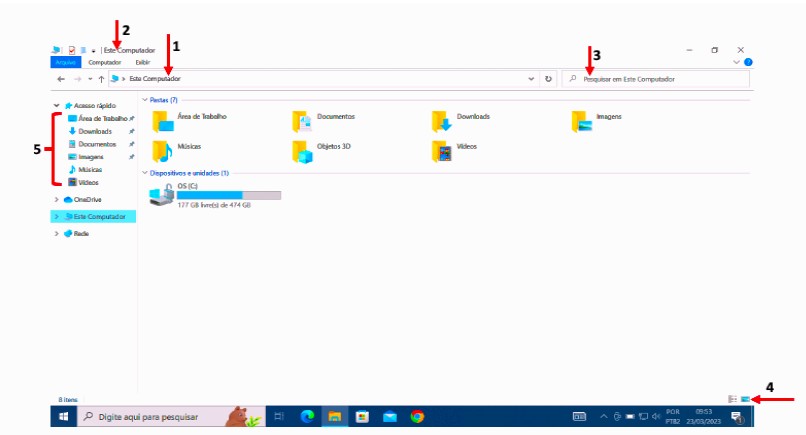This screenshot has height=435, width=806.
Task: Open the Customize Quick Access Toolbar dropdown
Action: point(94,51)
